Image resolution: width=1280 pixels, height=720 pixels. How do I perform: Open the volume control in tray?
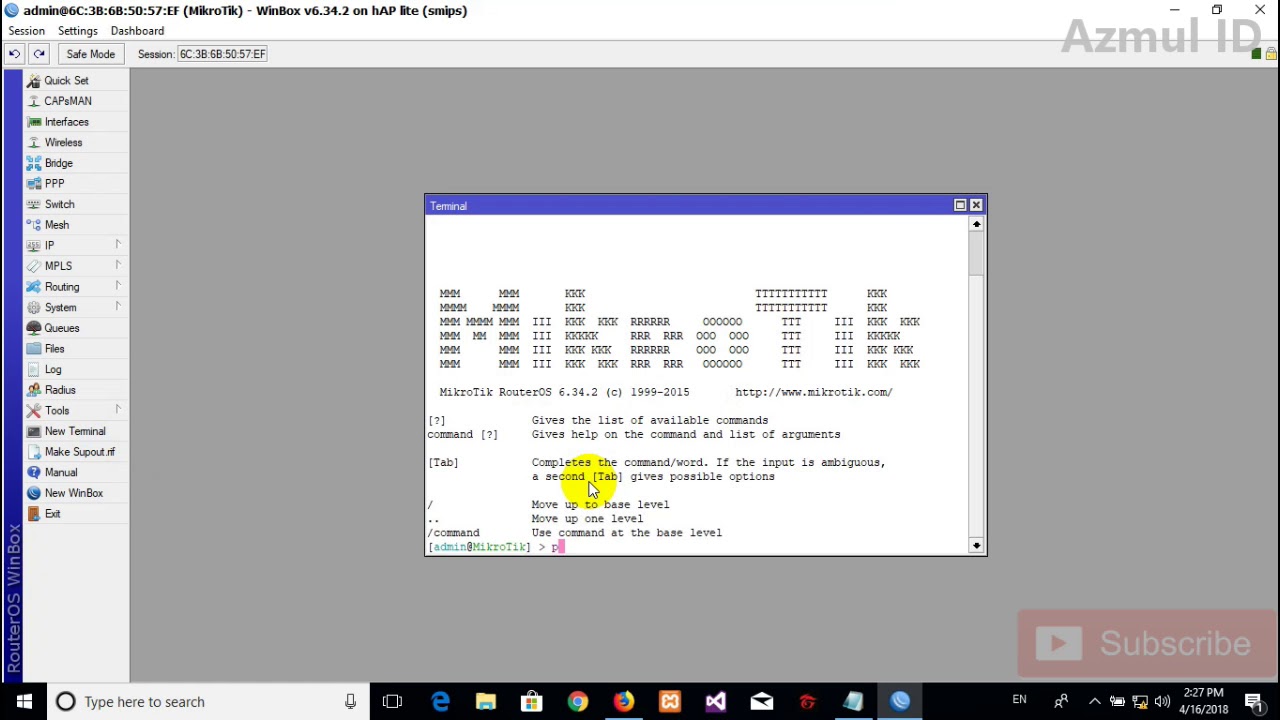(1162, 702)
